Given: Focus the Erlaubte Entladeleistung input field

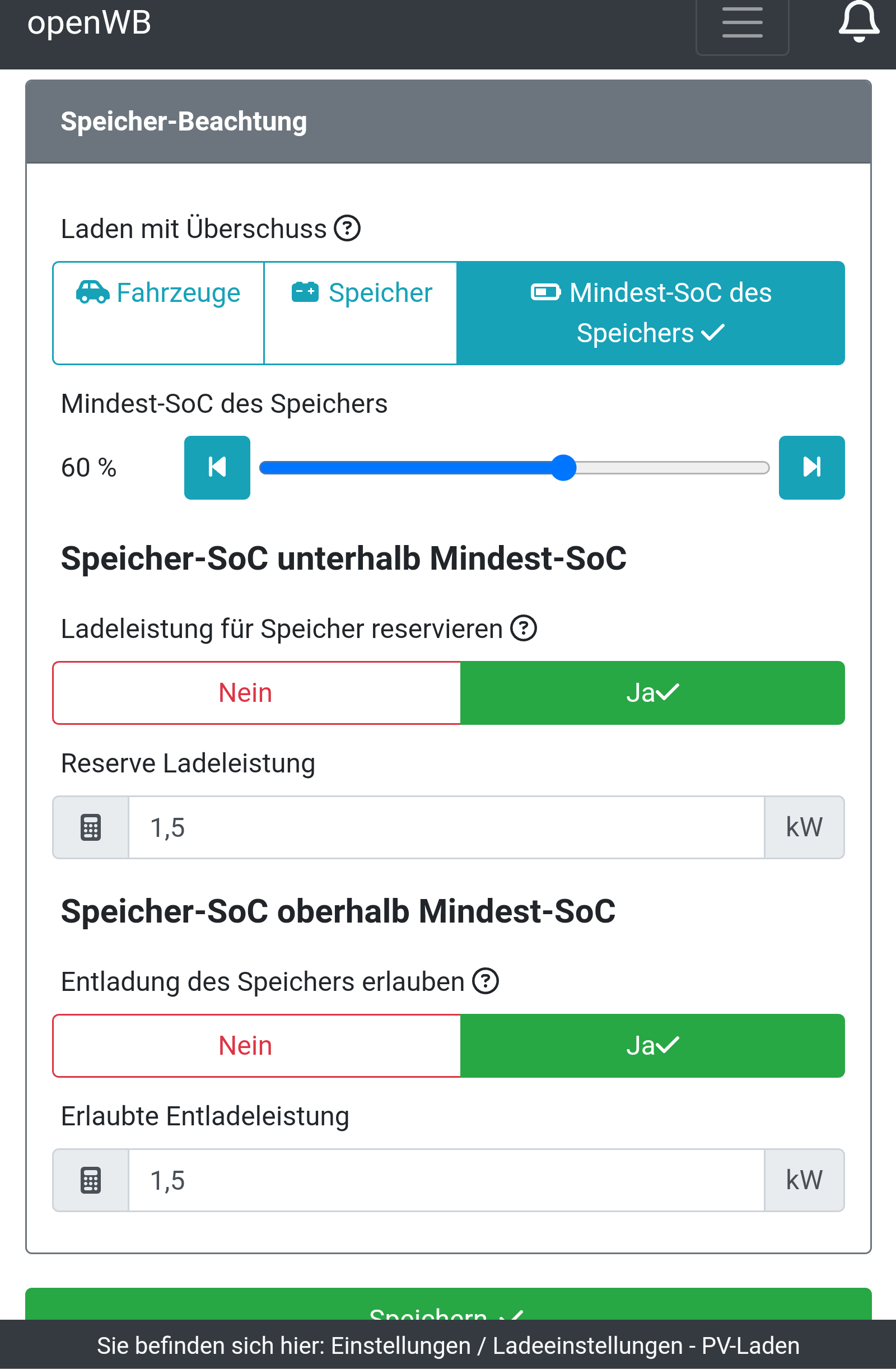Looking at the screenshot, I should [446, 1180].
